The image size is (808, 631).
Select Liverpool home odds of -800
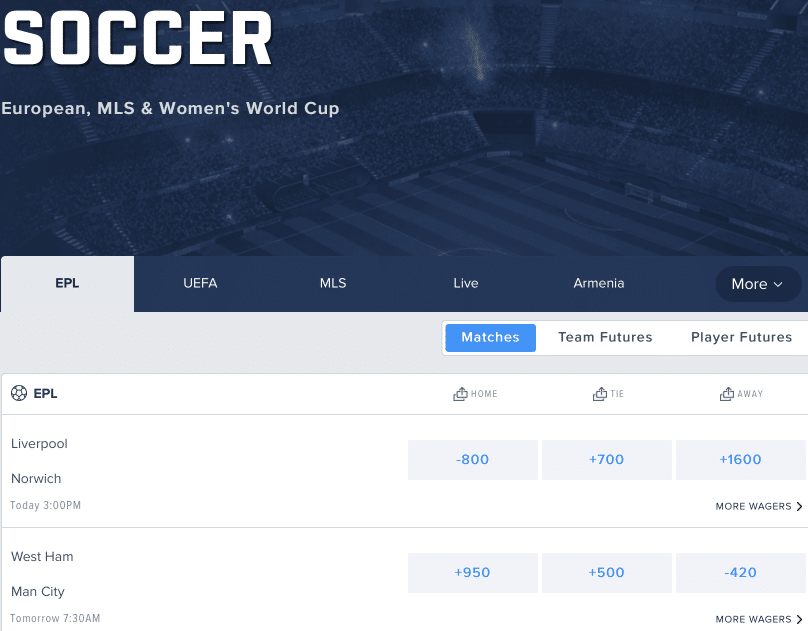point(472,459)
